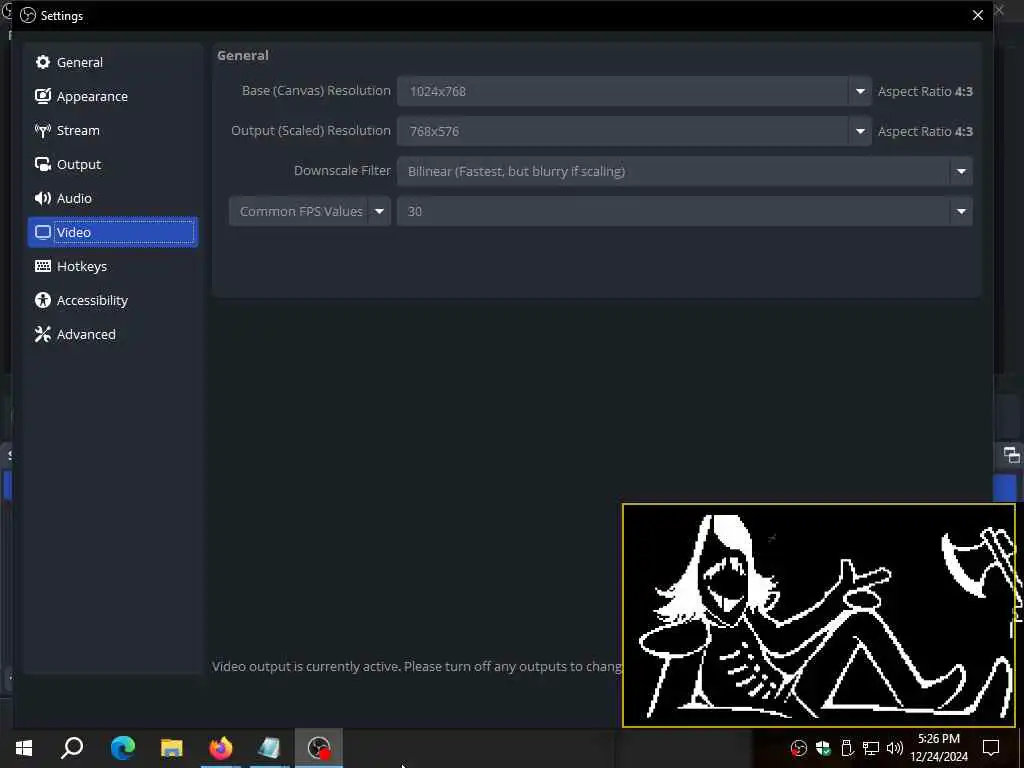Click the Stream antenna icon
The image size is (1024, 768).
pyautogui.click(x=42, y=130)
